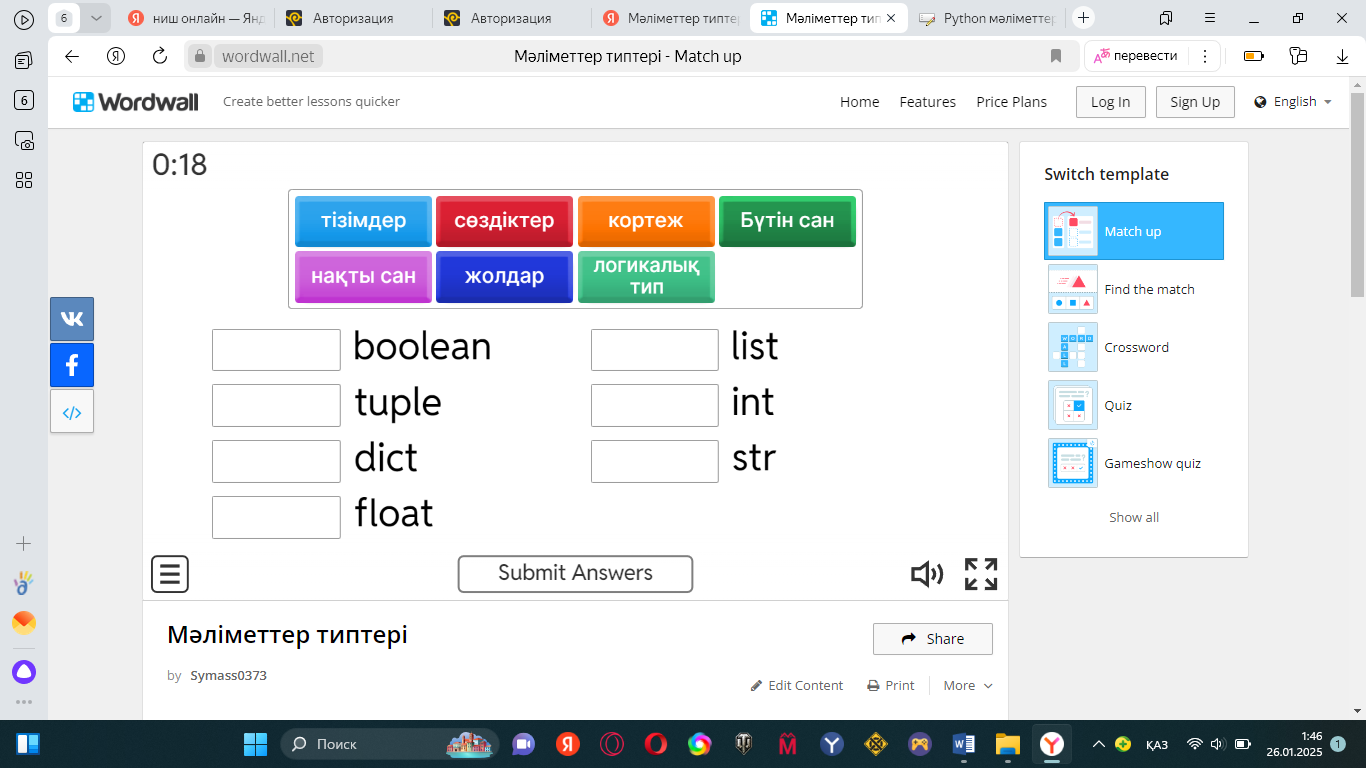The height and width of the screenshot is (768, 1366).
Task: Show hidden system tray icons
Action: (1098, 744)
